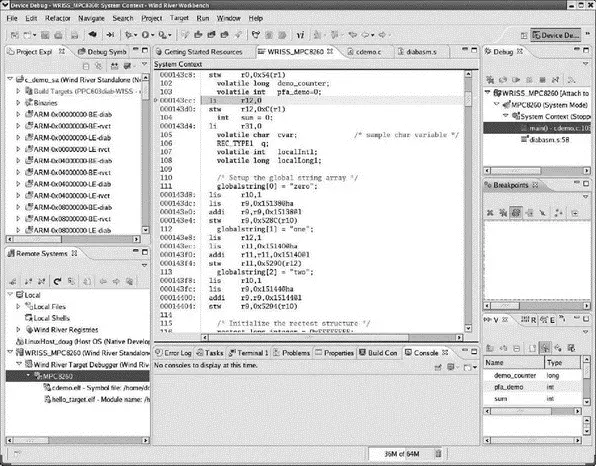The height and width of the screenshot is (466, 596).
Task: Click Collapse All icon in Project Explorer
Action: click(86, 66)
